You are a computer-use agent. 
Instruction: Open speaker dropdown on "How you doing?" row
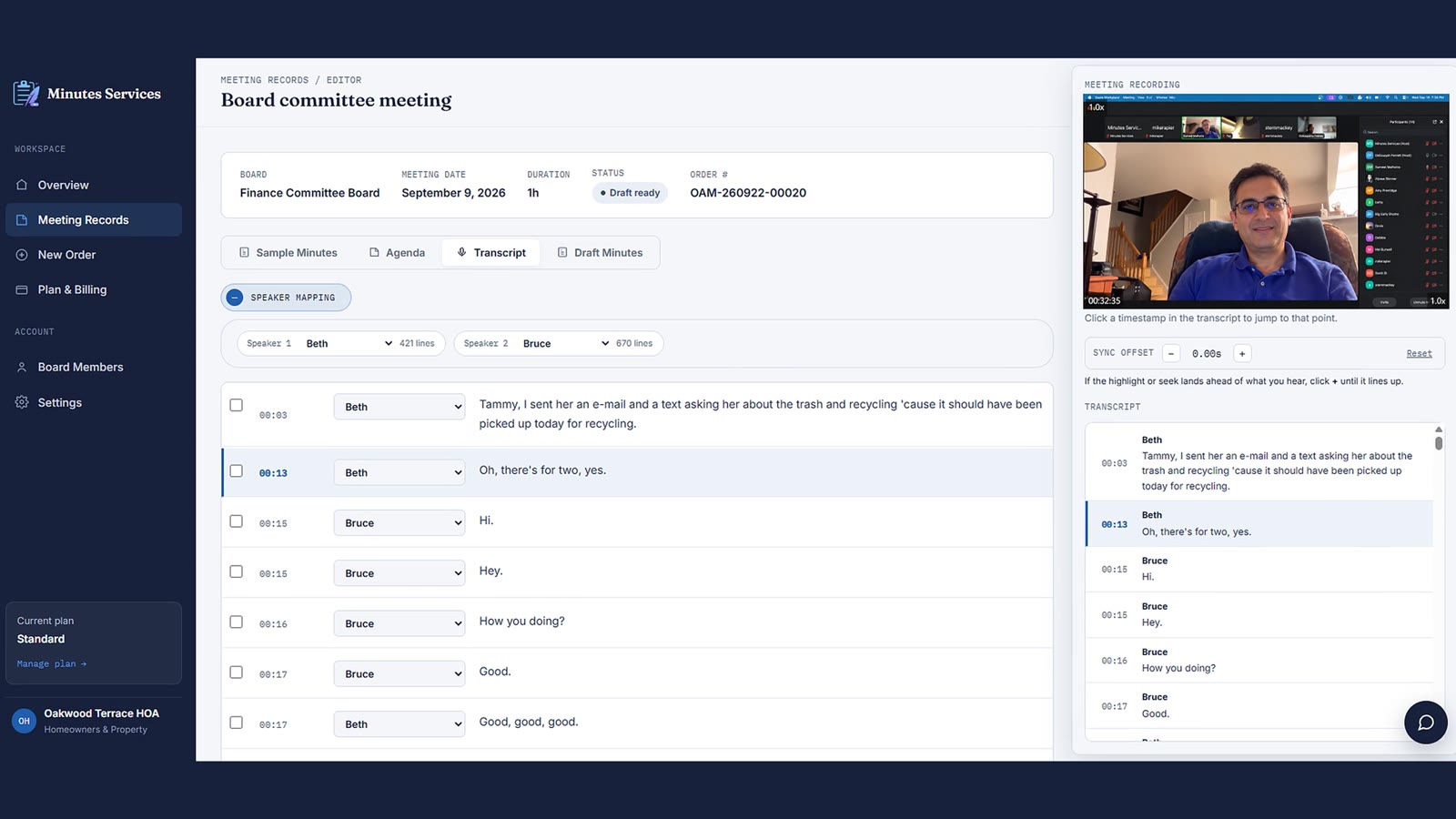399,623
